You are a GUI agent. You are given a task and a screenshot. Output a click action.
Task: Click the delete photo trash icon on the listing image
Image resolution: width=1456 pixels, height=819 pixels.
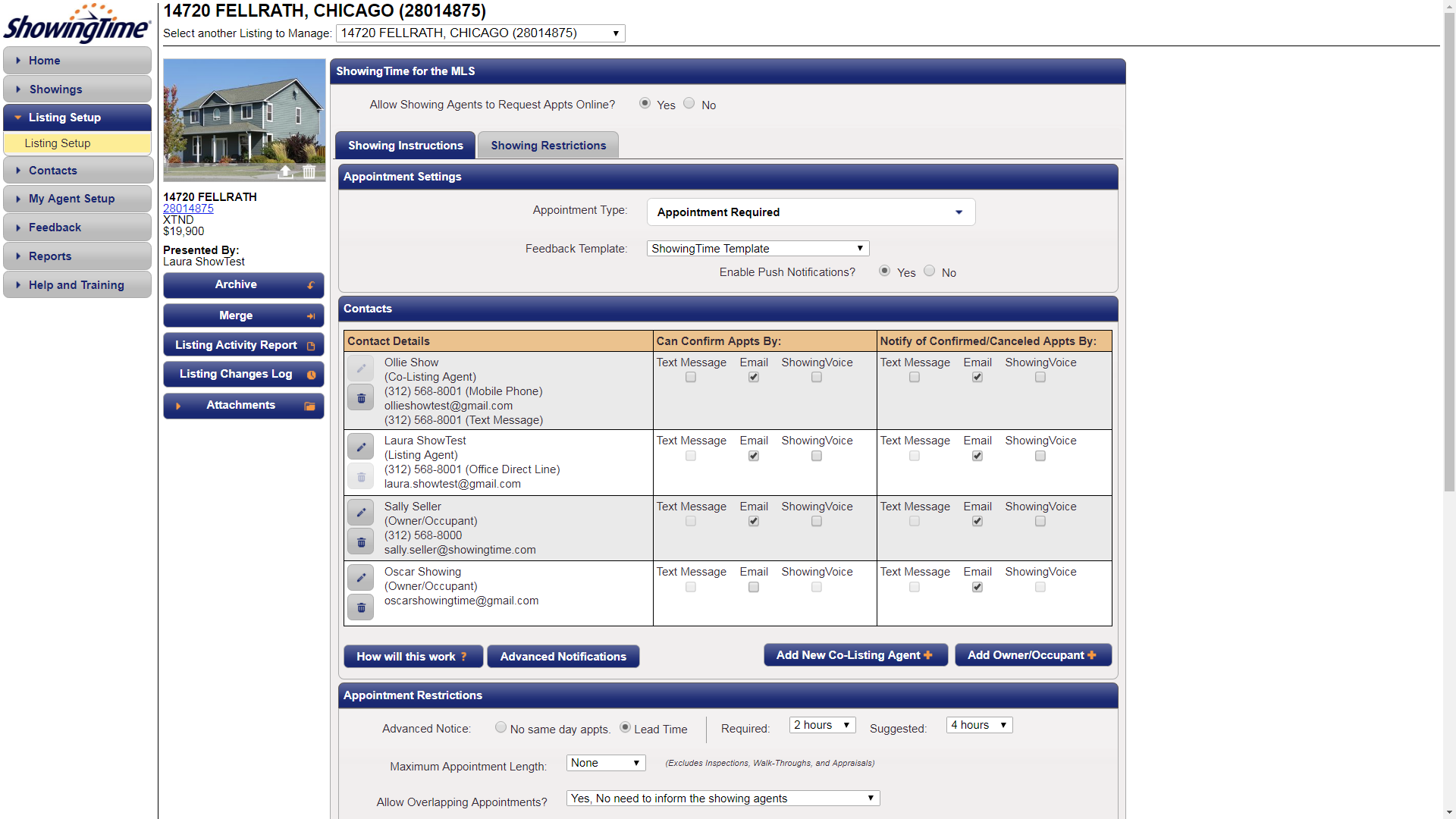[x=309, y=171]
